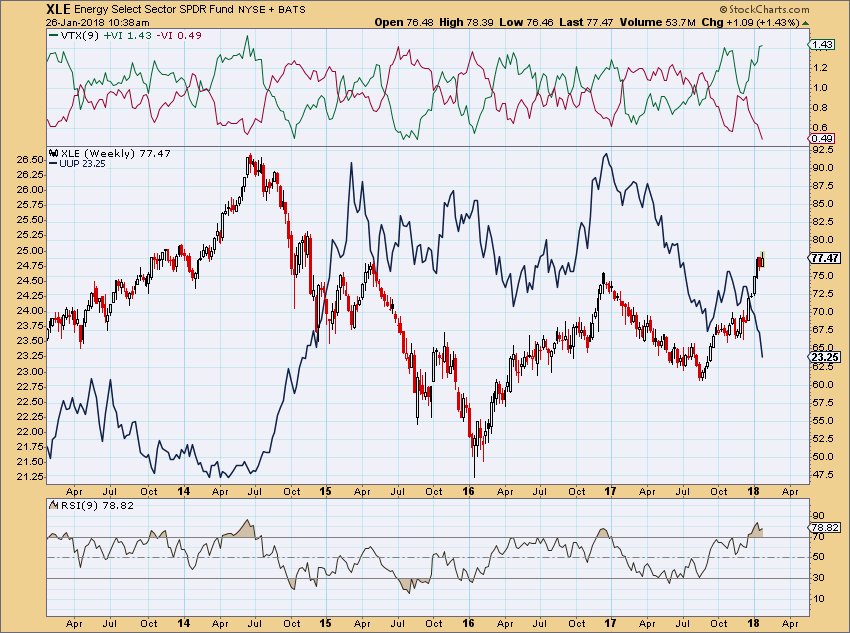Click year '16' on the price panel time axis
Viewport: 850px width, 633px height.
coord(468,491)
